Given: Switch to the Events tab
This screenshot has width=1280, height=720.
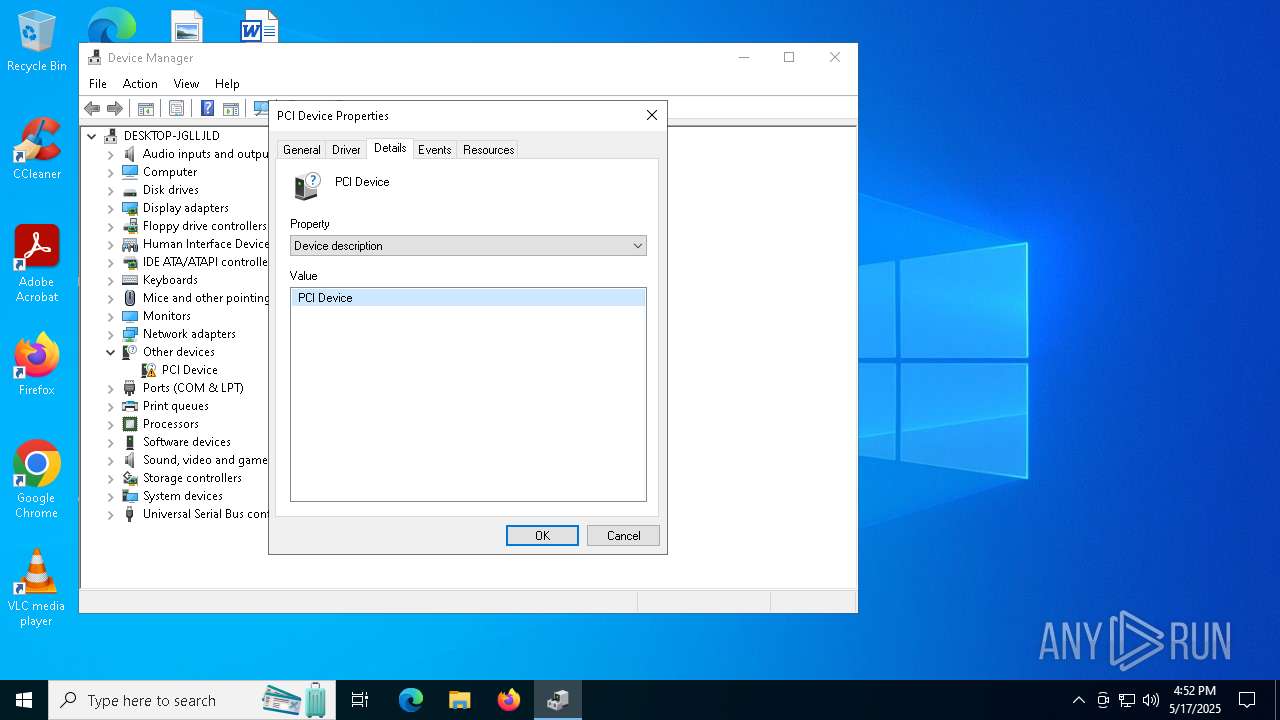Looking at the screenshot, I should pyautogui.click(x=435, y=150).
